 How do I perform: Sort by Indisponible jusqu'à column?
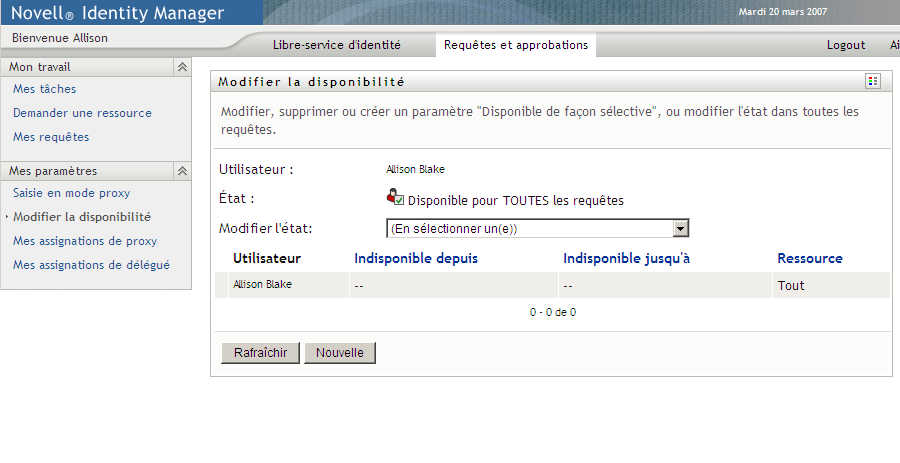(x=627, y=258)
